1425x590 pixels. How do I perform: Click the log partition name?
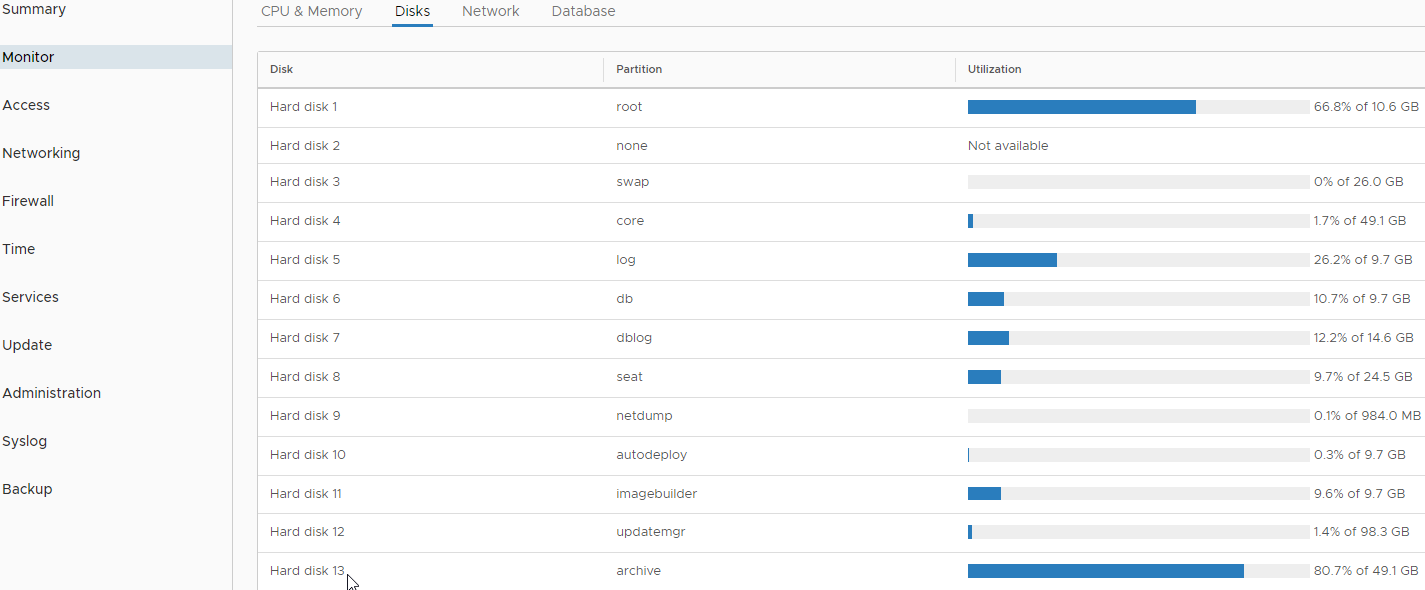(x=626, y=259)
